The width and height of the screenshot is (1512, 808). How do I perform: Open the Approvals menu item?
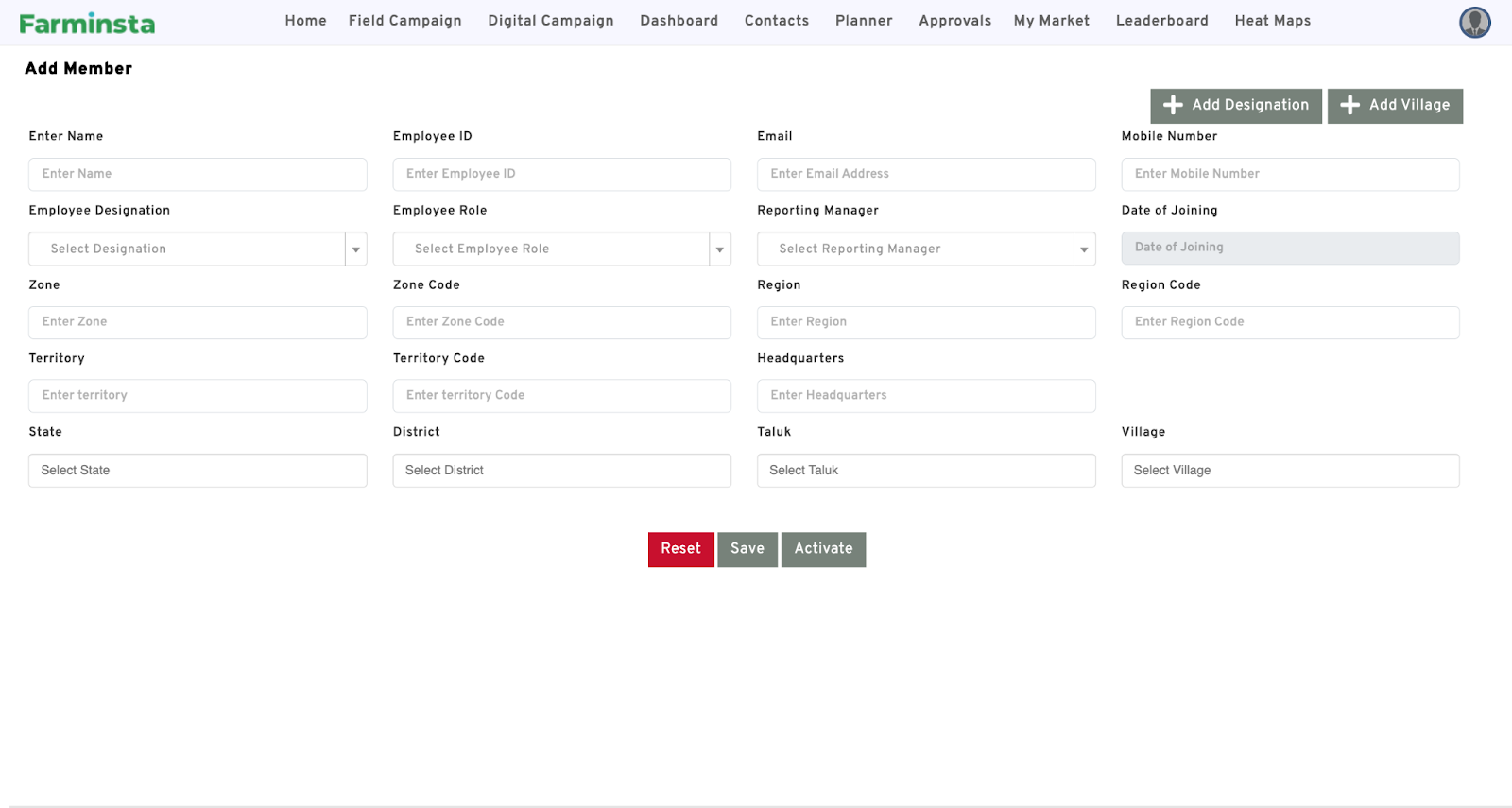[954, 21]
